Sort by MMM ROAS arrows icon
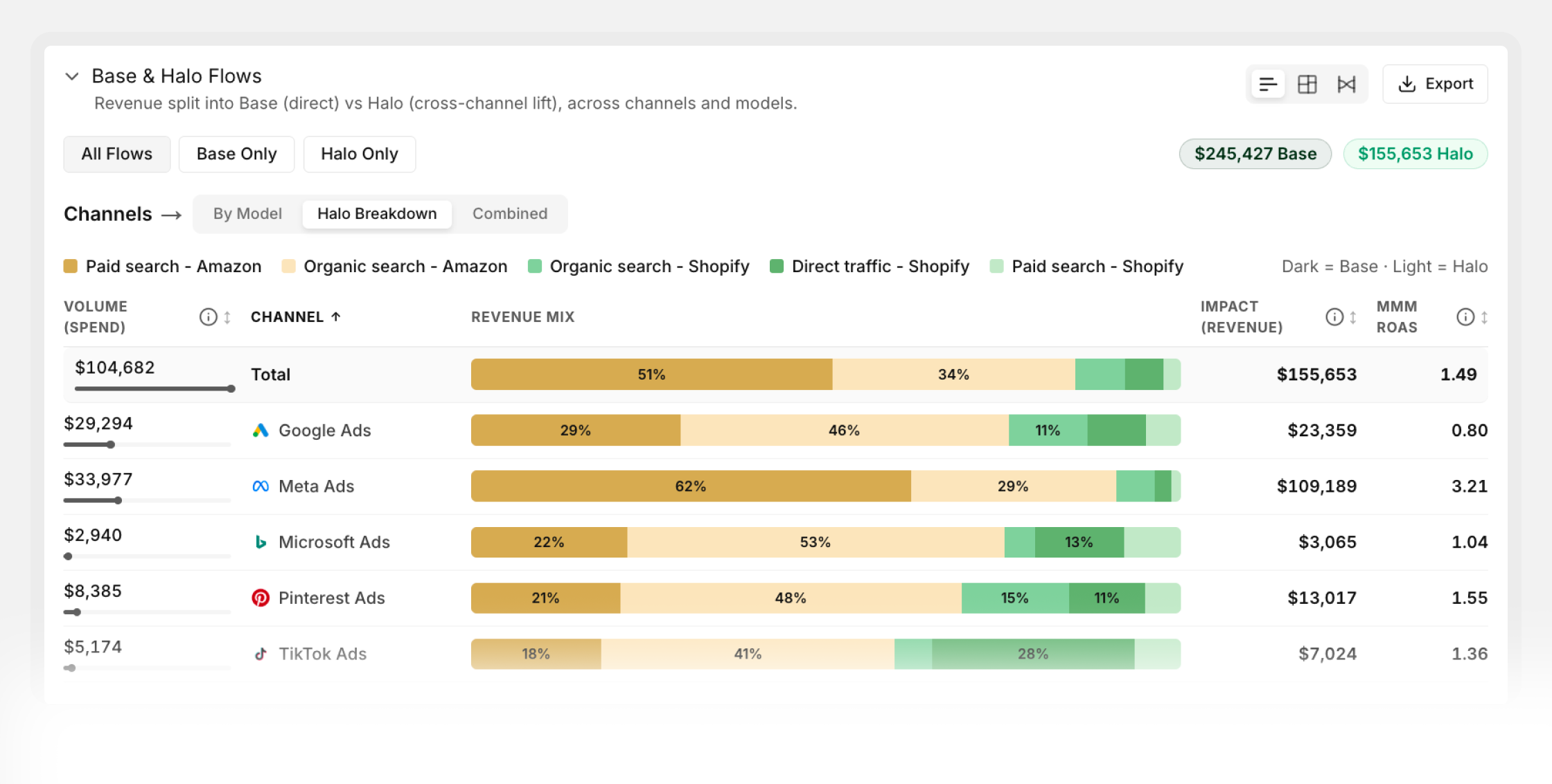This screenshot has width=1552, height=784. (1484, 317)
